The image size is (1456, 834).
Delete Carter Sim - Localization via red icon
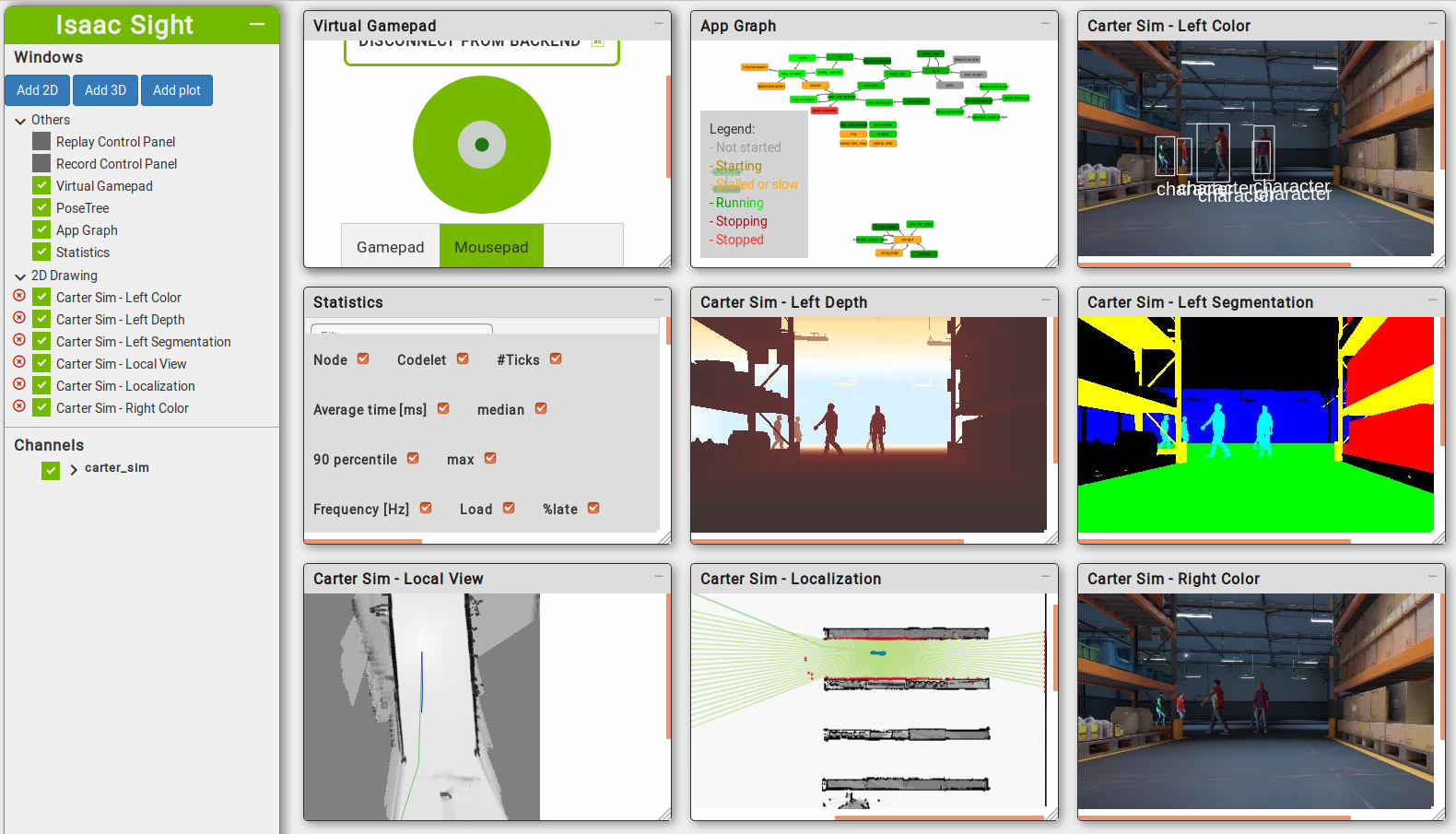click(19, 384)
